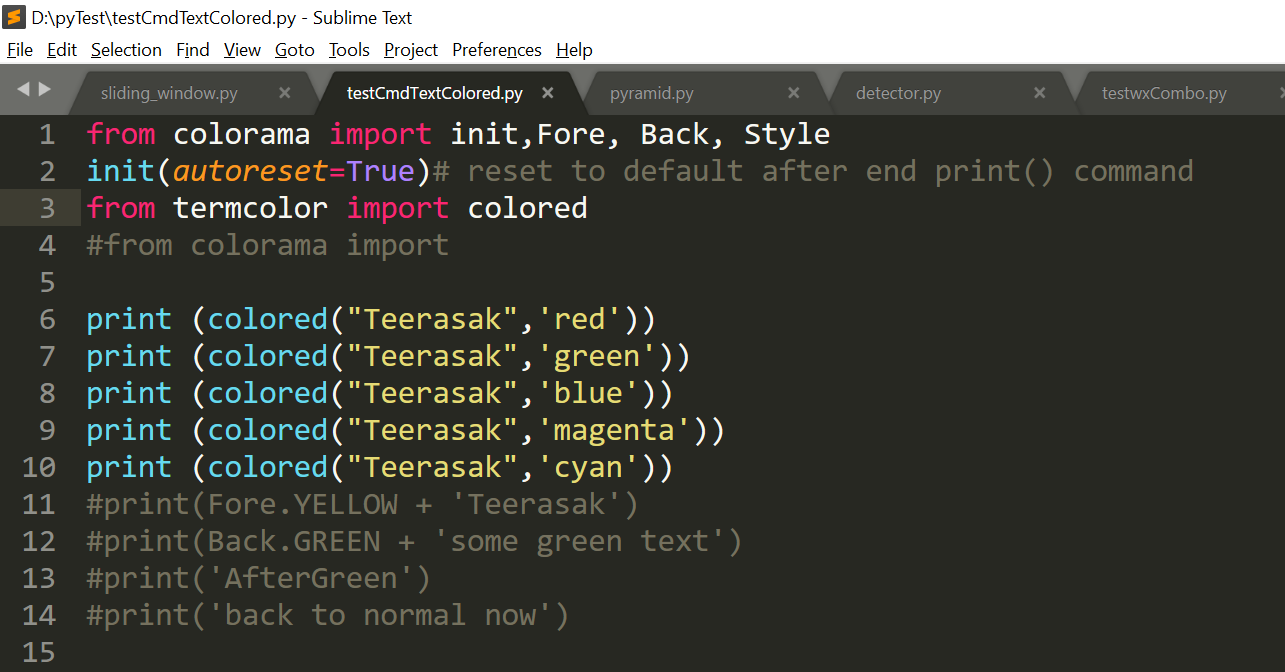Click the Sublime Text application icon in titlebar
This screenshot has width=1285, height=672.
pyautogui.click(x=14, y=16)
